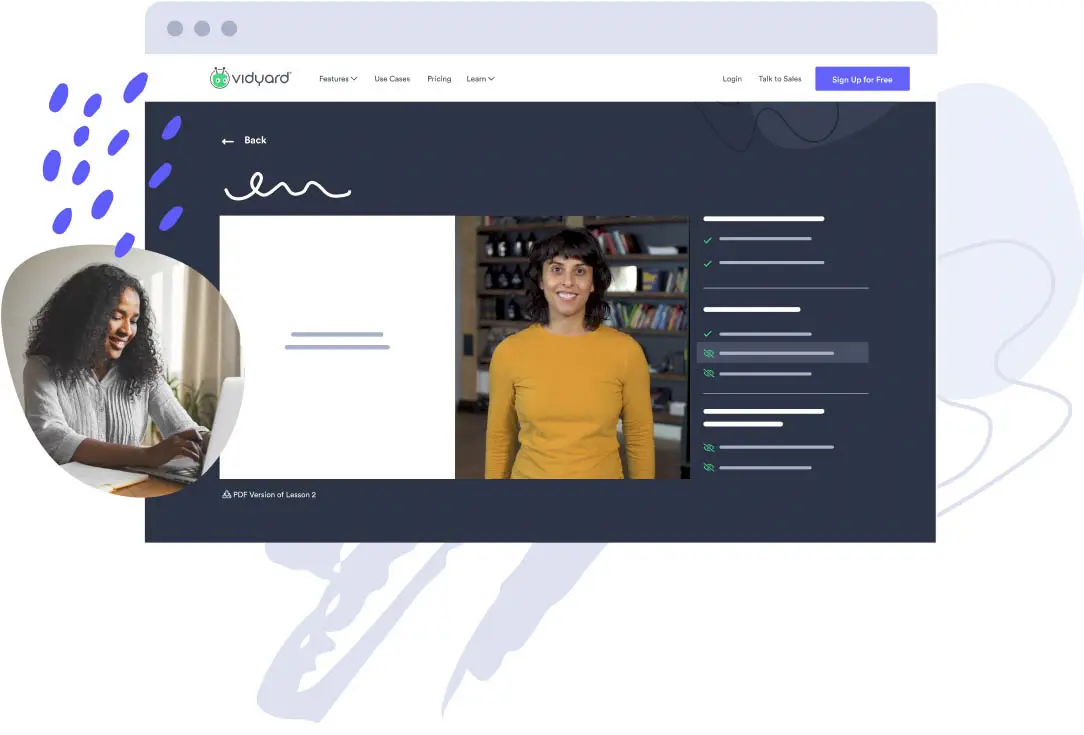
Task: Click the Back text link
Action: (x=255, y=140)
